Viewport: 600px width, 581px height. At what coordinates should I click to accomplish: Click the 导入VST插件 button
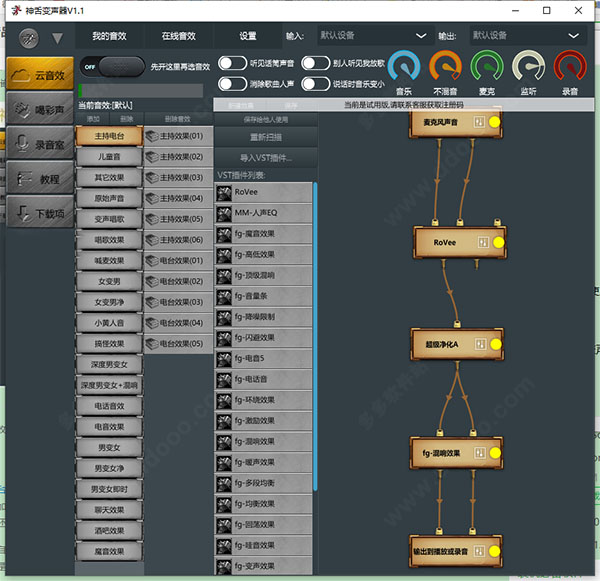[x=266, y=158]
